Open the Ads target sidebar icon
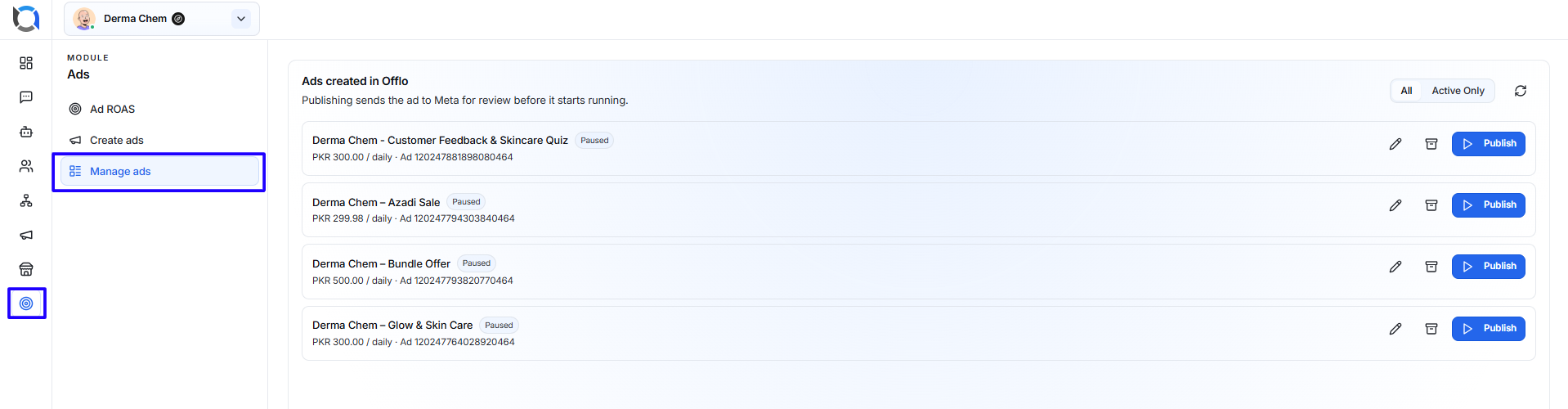 (26, 303)
